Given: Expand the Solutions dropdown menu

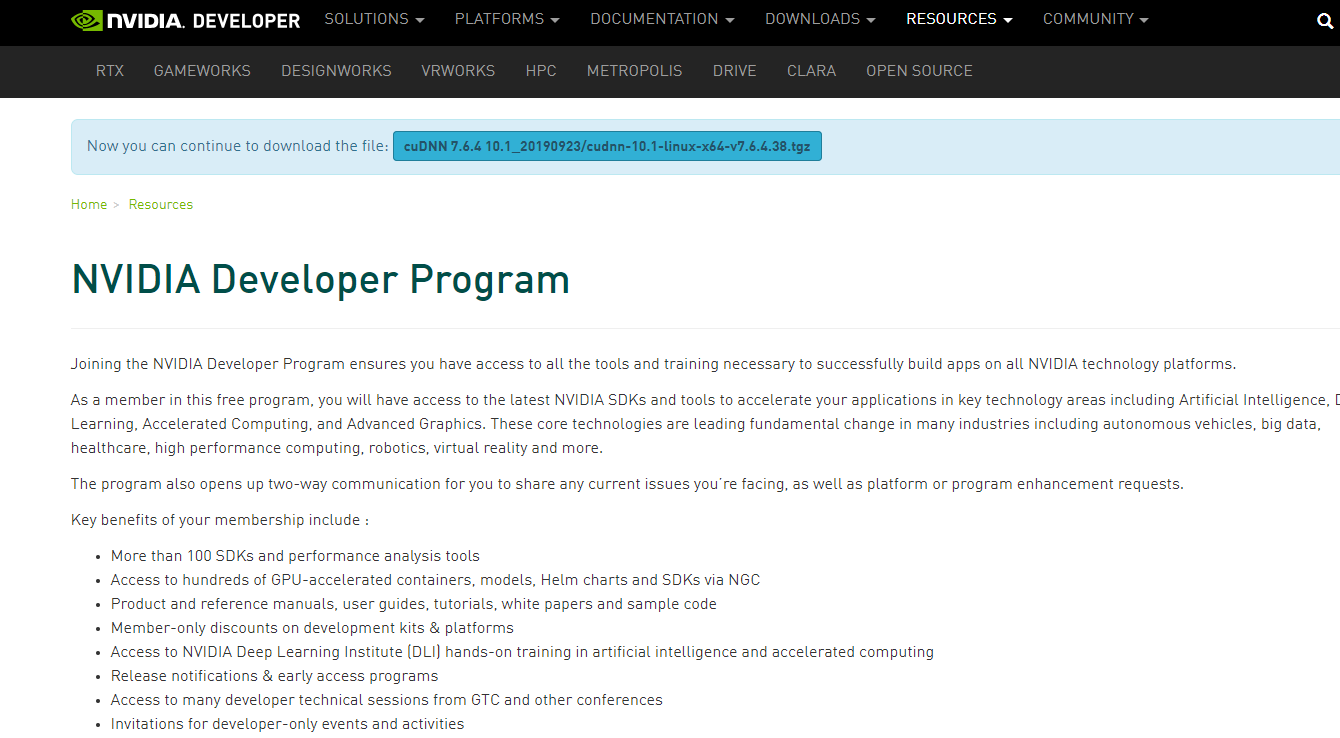Looking at the screenshot, I should tap(374, 19).
